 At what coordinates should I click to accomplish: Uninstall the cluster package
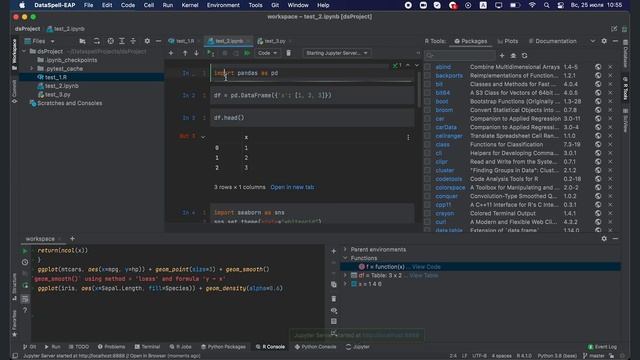click(x=610, y=170)
